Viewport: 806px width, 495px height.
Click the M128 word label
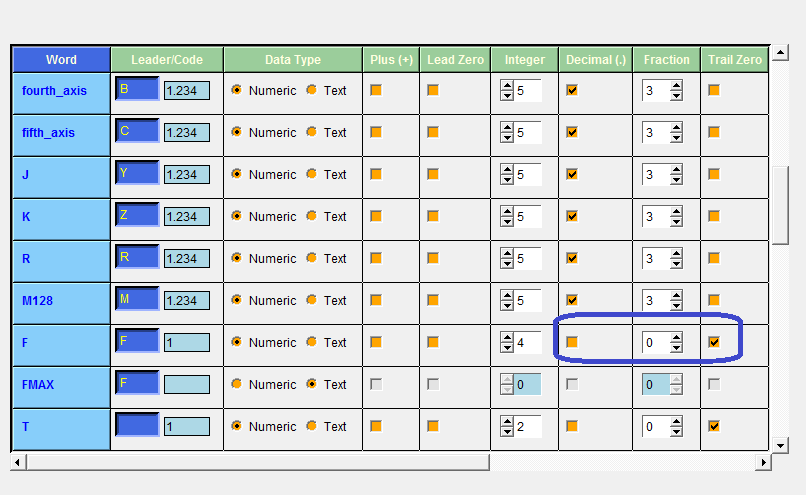pos(39,300)
